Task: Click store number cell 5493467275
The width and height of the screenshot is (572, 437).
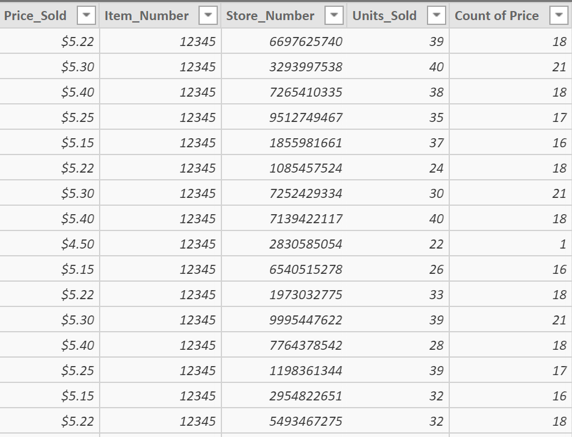Action: point(284,421)
